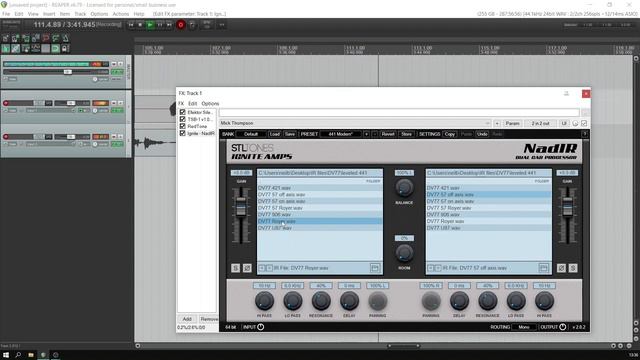This screenshot has width=640, height=360.
Task: Open 2 in 2 out pin routing
Action: coord(540,123)
